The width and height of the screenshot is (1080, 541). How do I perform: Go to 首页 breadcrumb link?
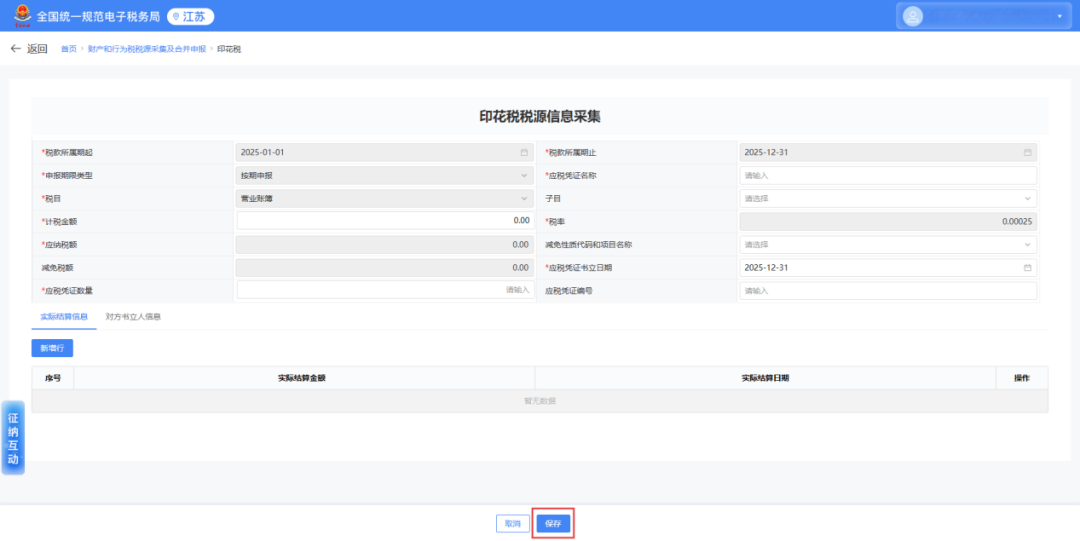68,49
